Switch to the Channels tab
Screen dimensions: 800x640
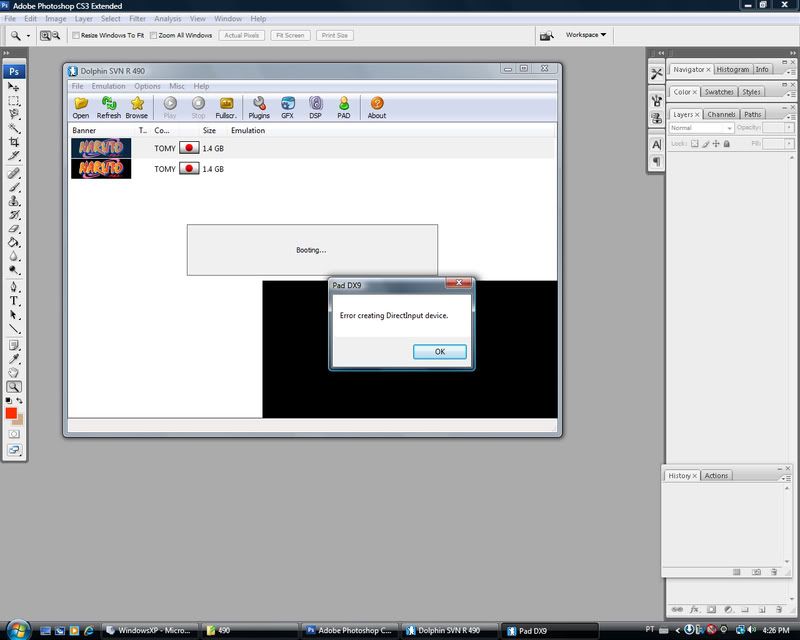(721, 114)
